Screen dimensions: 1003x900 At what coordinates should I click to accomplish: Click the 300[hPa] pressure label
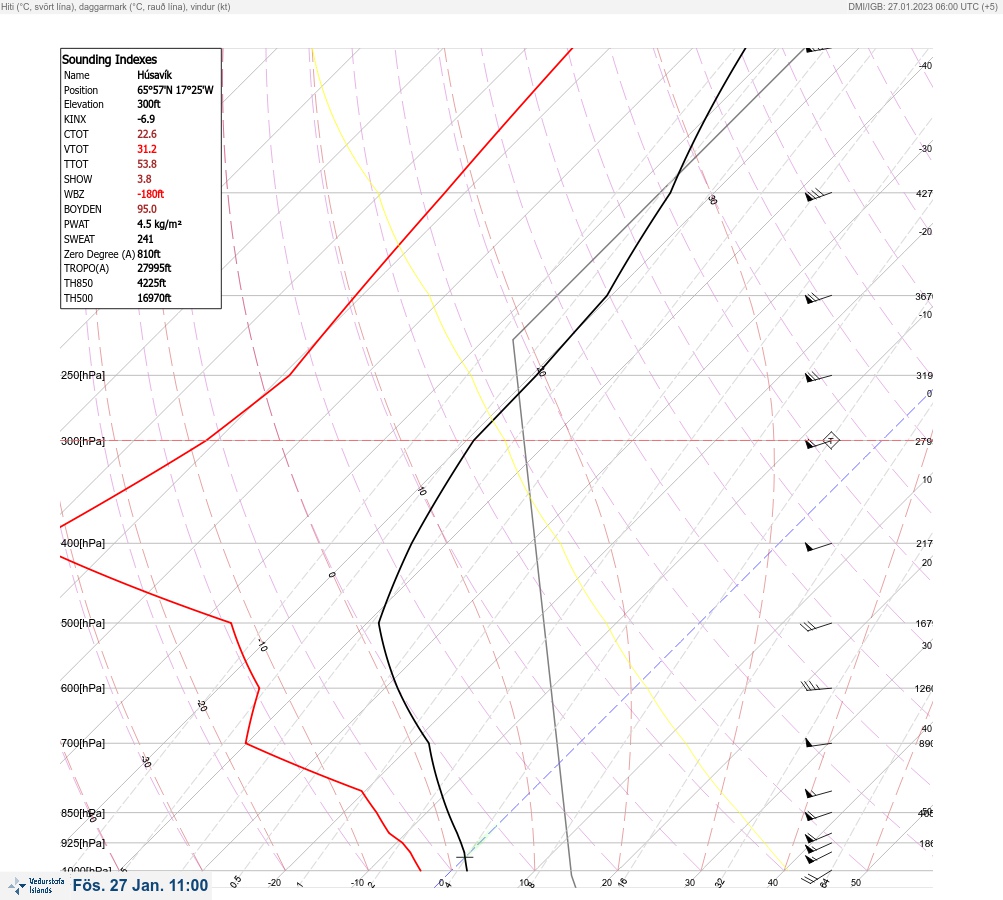[x=83, y=441]
